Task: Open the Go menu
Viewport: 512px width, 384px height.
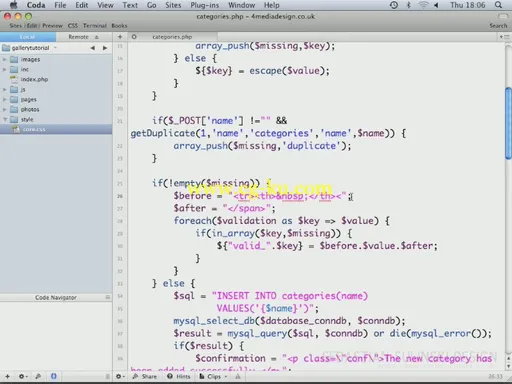Action: coord(151,5)
